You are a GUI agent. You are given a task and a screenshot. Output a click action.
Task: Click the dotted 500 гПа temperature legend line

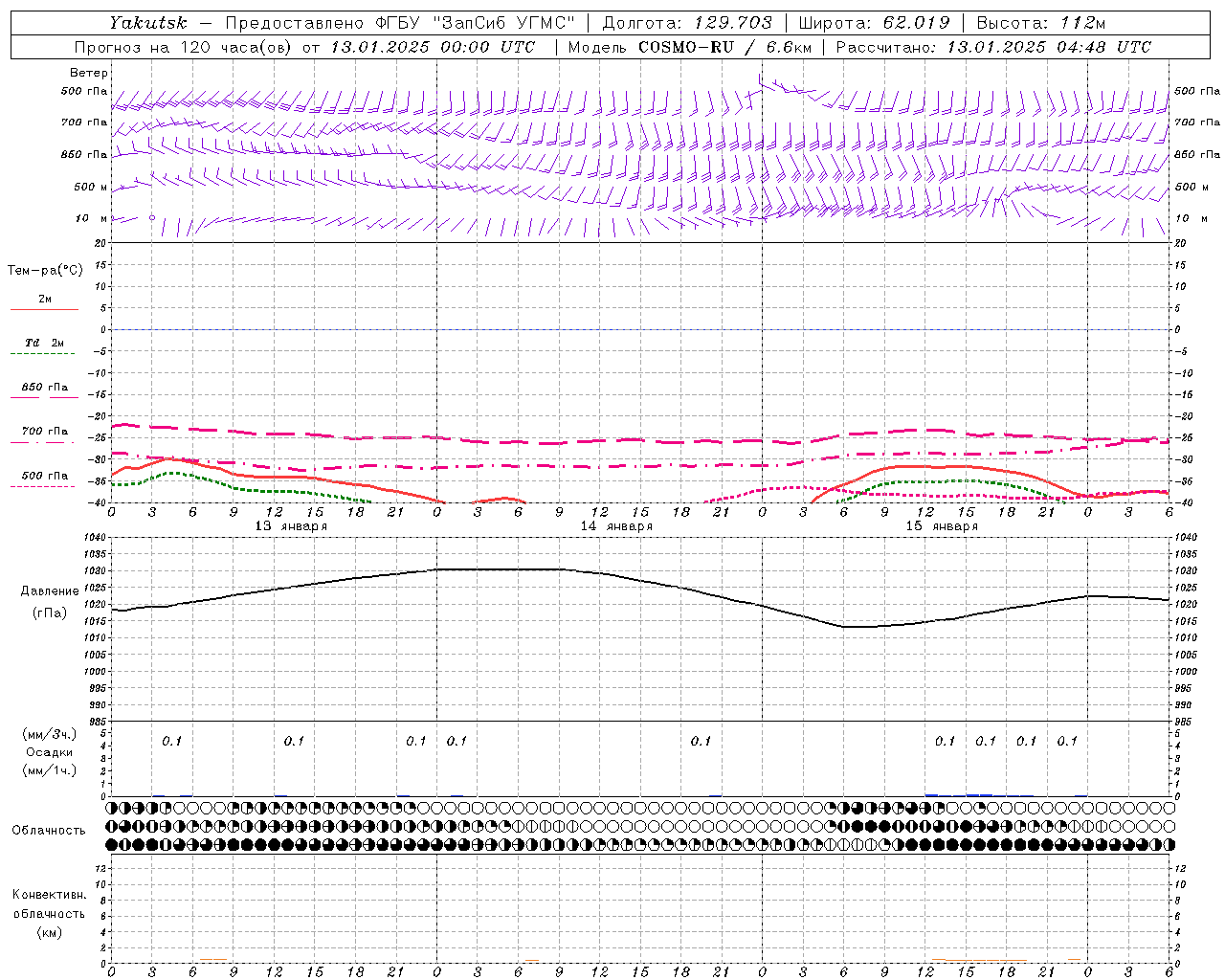coord(42,486)
